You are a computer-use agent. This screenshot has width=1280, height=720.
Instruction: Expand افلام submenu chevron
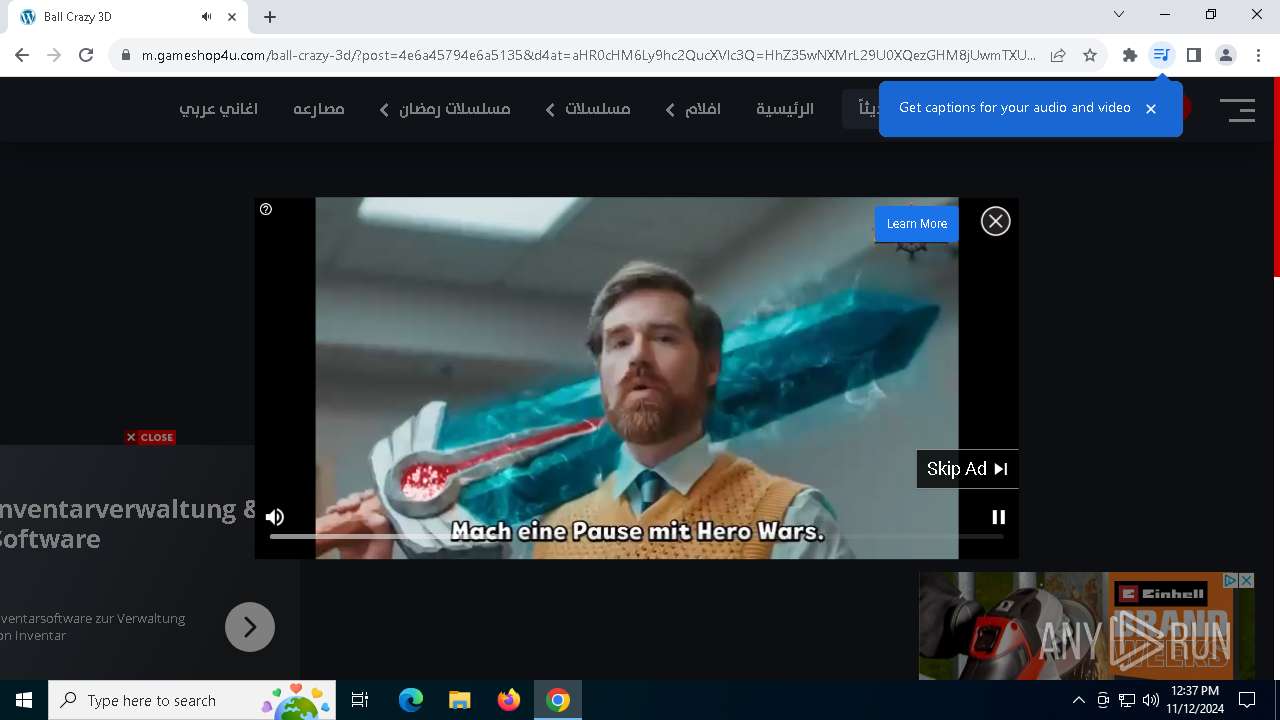point(670,110)
